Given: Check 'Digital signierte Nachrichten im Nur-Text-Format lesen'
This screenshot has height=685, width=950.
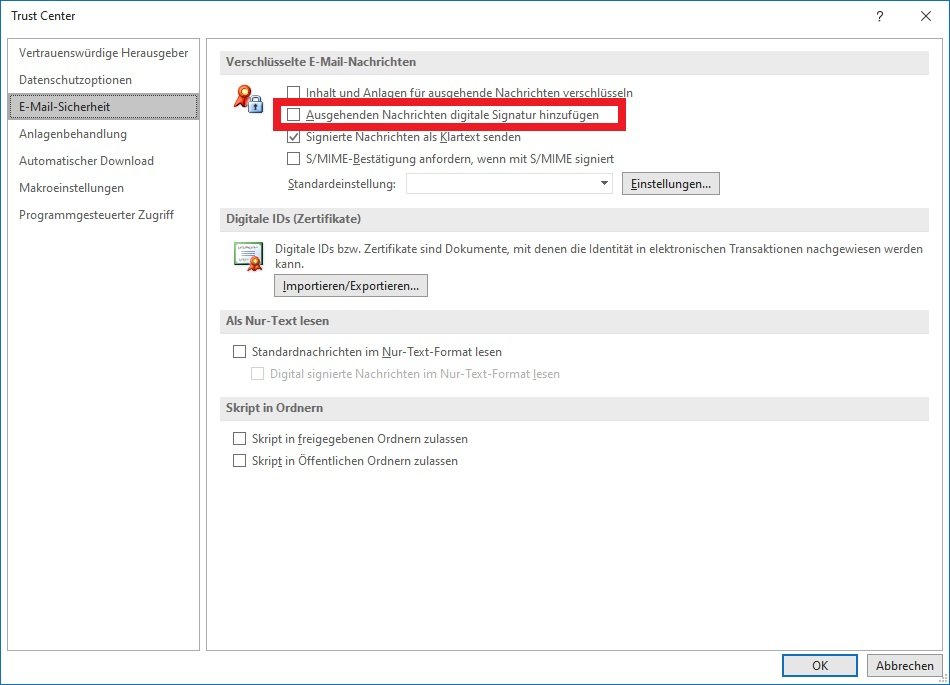Looking at the screenshot, I should pos(257,374).
